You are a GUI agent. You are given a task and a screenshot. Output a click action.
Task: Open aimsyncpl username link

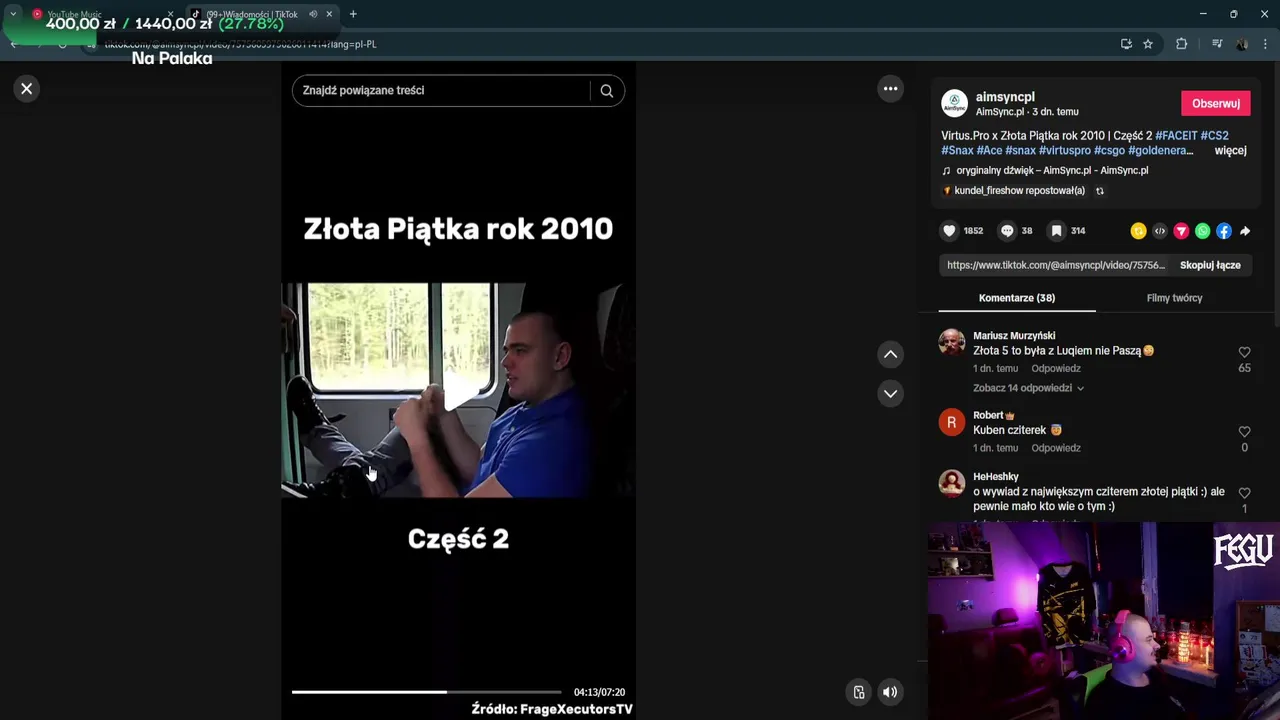(x=1005, y=97)
